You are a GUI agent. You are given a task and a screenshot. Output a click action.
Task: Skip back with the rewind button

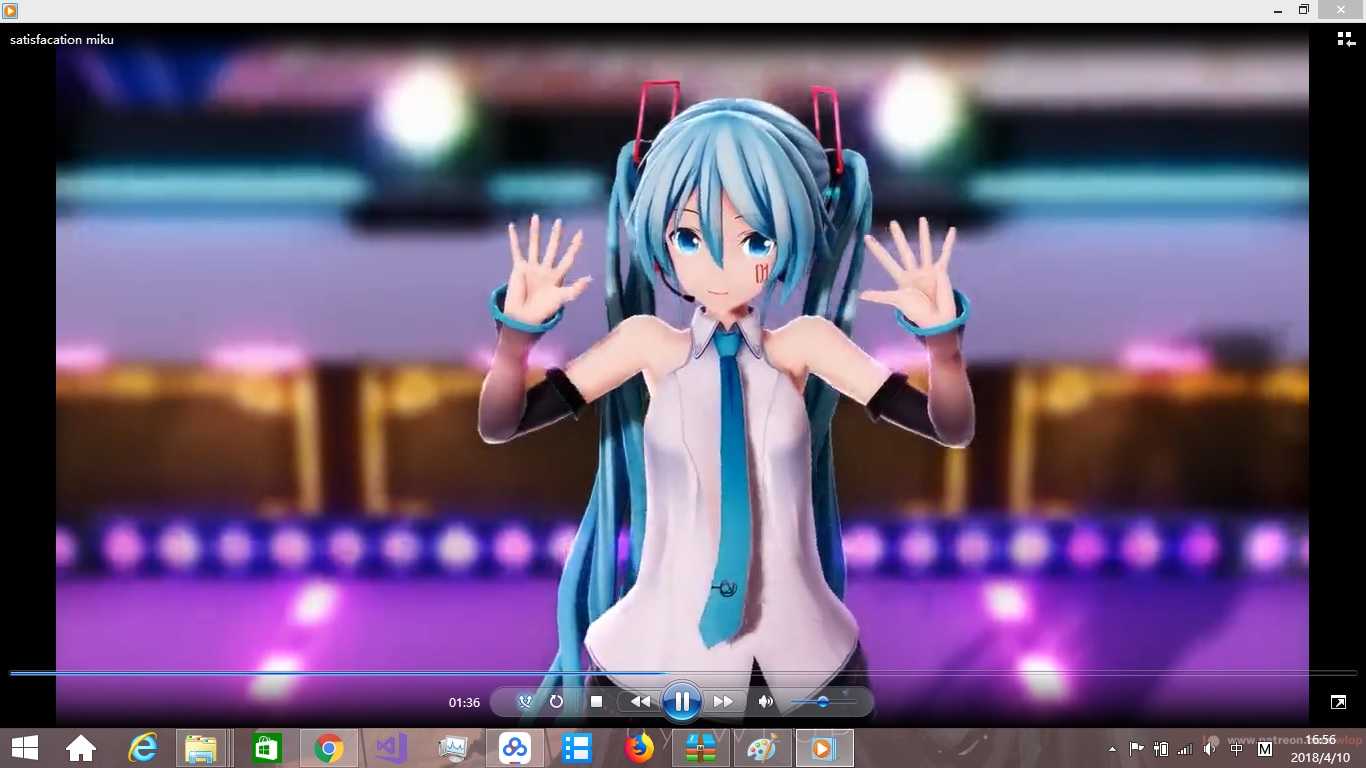(x=640, y=702)
